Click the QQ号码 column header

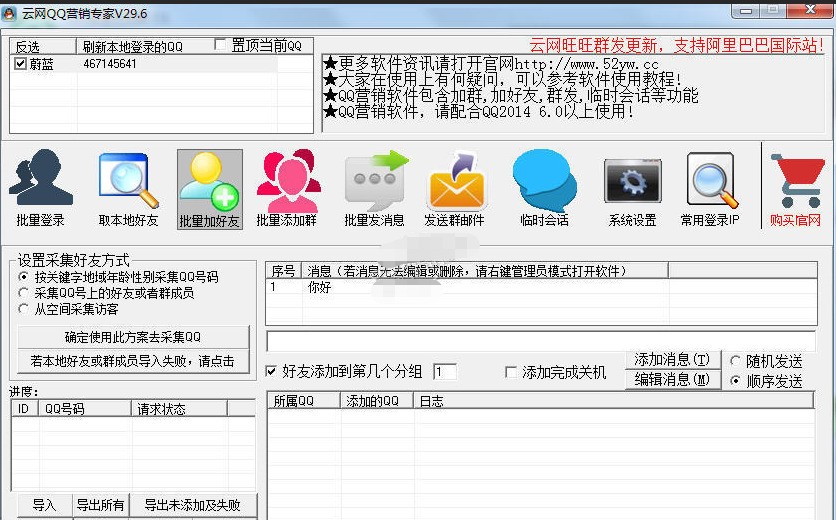point(85,409)
